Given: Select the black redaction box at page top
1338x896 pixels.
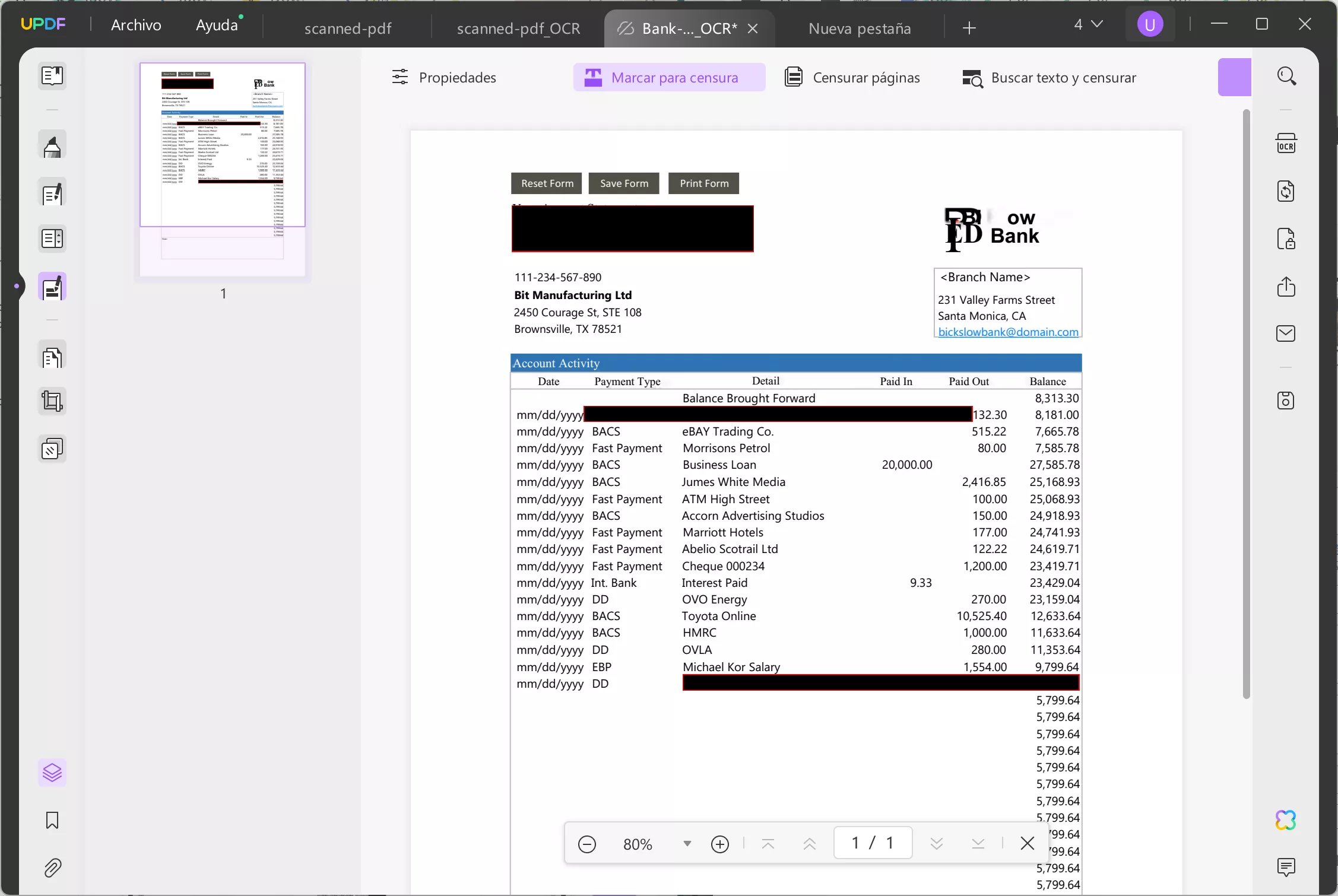Looking at the screenshot, I should point(632,228).
